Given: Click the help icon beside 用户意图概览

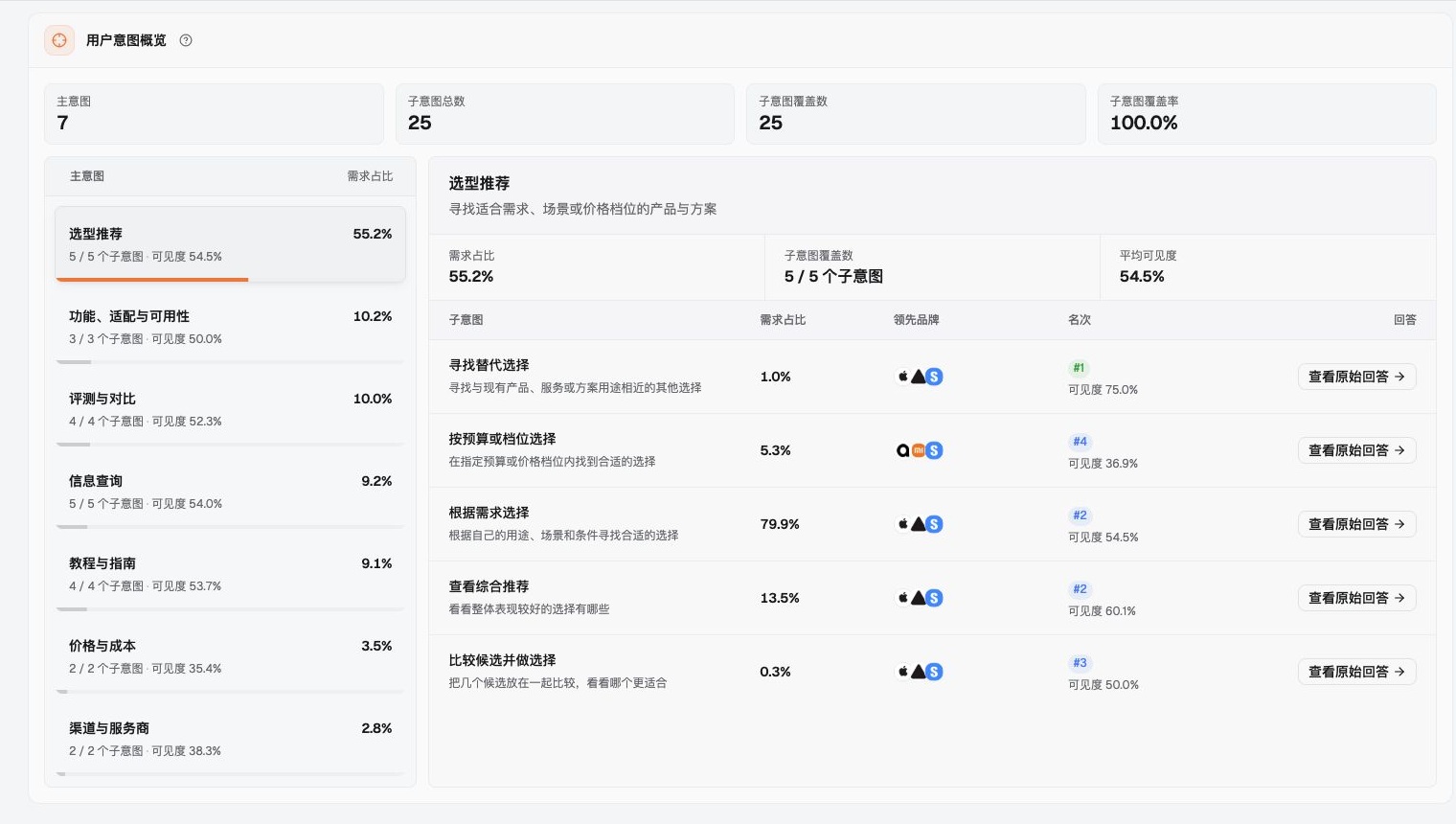Looking at the screenshot, I should pyautogui.click(x=186, y=40).
